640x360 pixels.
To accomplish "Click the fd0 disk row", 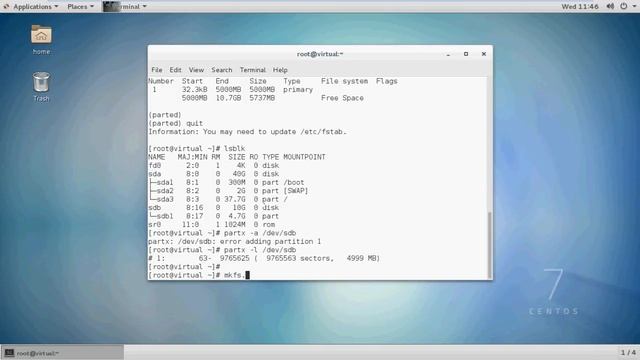I will 214,165.
